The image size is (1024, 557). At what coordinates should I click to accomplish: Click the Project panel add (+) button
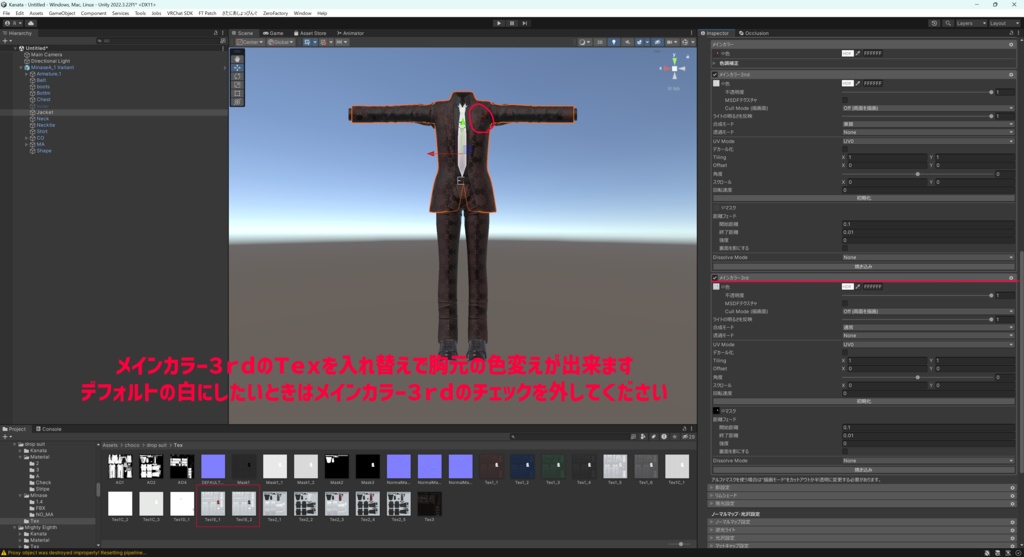[x=6, y=436]
